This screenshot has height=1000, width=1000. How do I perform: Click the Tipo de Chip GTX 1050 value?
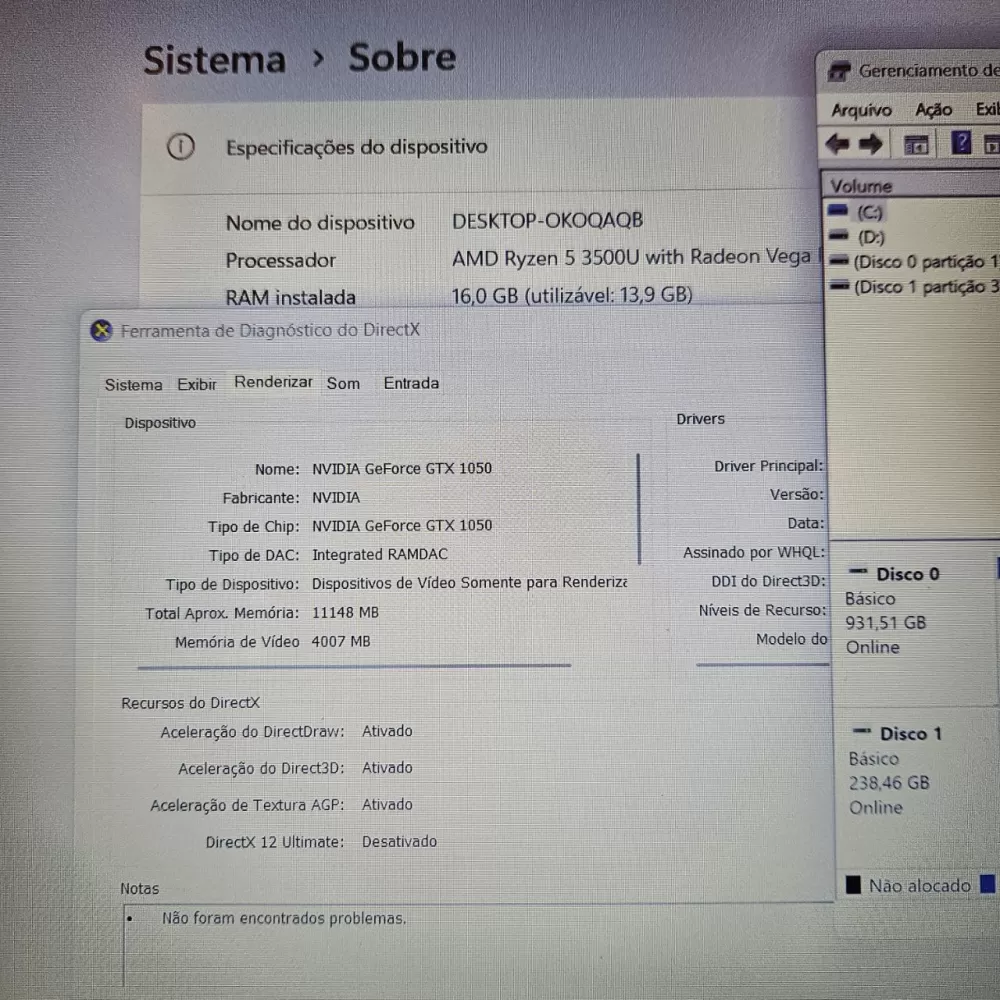402,526
